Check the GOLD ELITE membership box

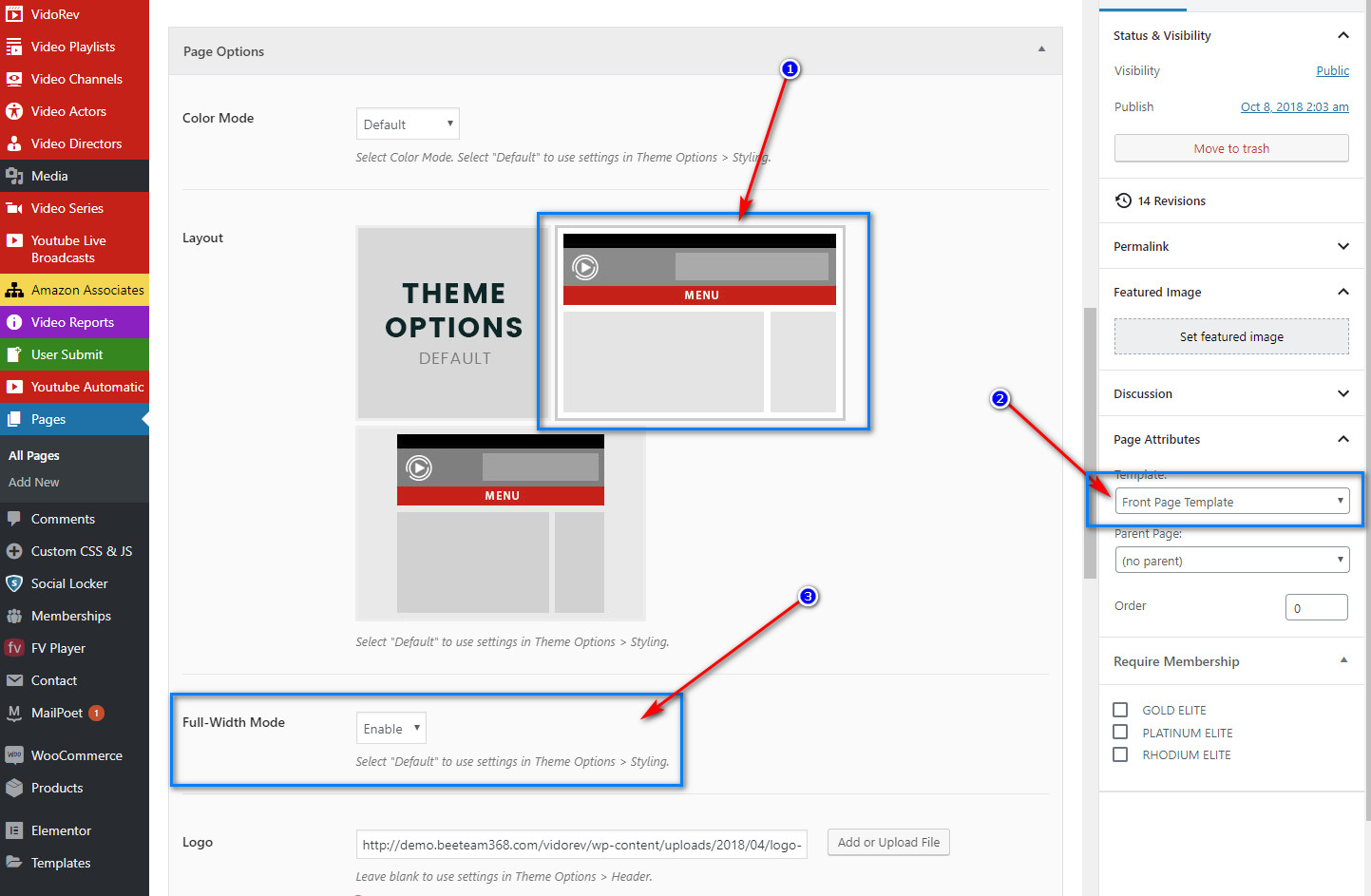coord(1120,710)
